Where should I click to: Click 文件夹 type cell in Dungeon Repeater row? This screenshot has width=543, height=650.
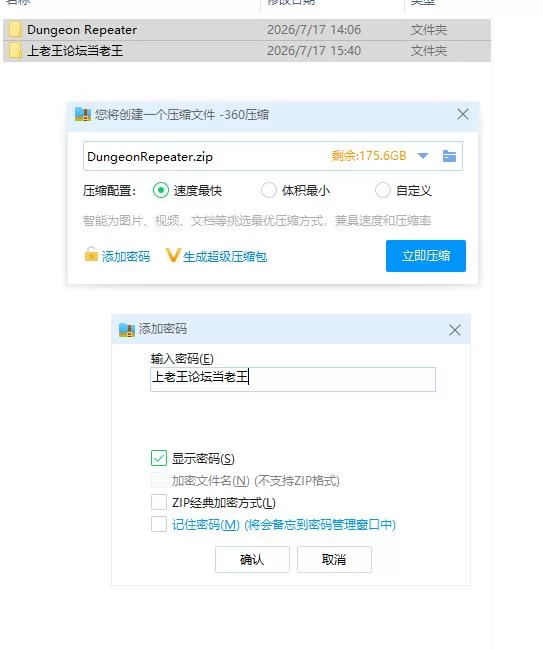coord(429,30)
